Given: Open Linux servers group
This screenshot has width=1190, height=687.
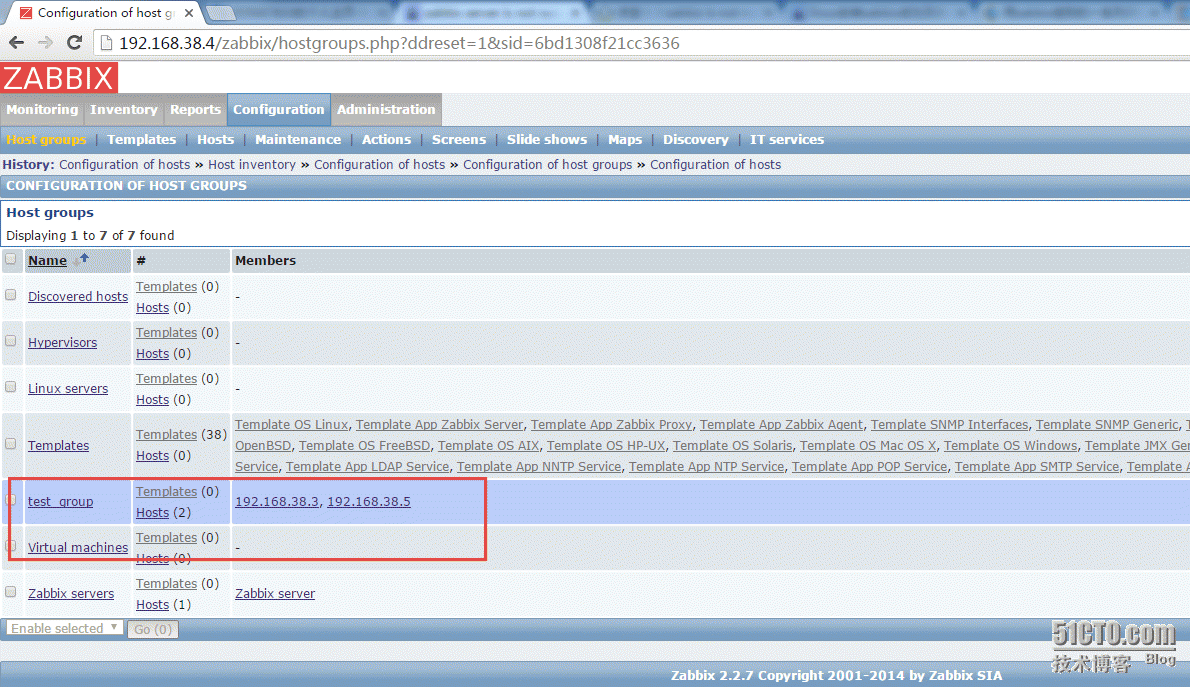Looking at the screenshot, I should [x=68, y=389].
